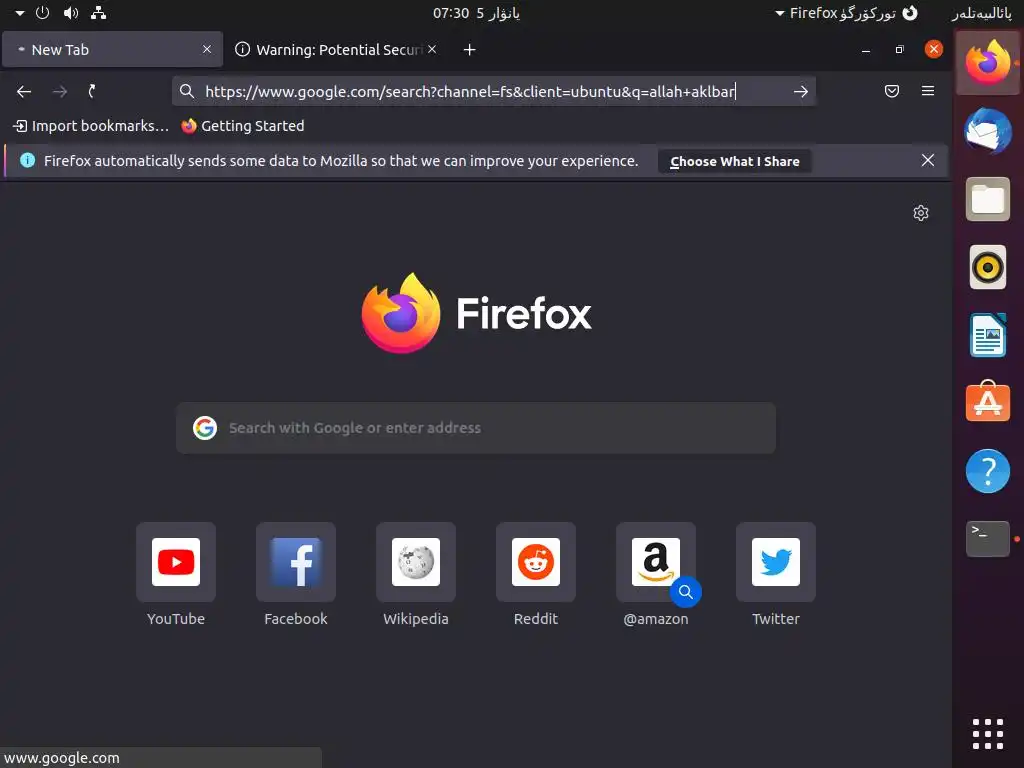Go back with the back arrow
Viewport: 1024px width, 768px height.
[x=24, y=91]
